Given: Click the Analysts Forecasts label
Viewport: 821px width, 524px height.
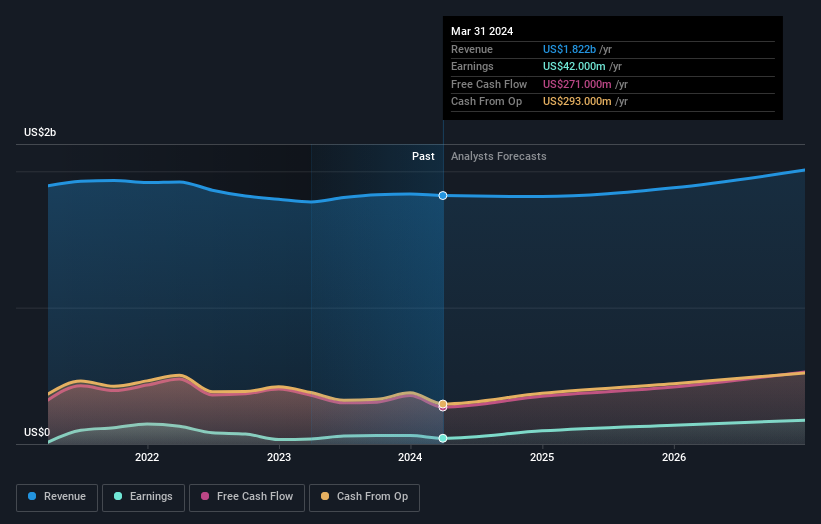Looking at the screenshot, I should (498, 156).
